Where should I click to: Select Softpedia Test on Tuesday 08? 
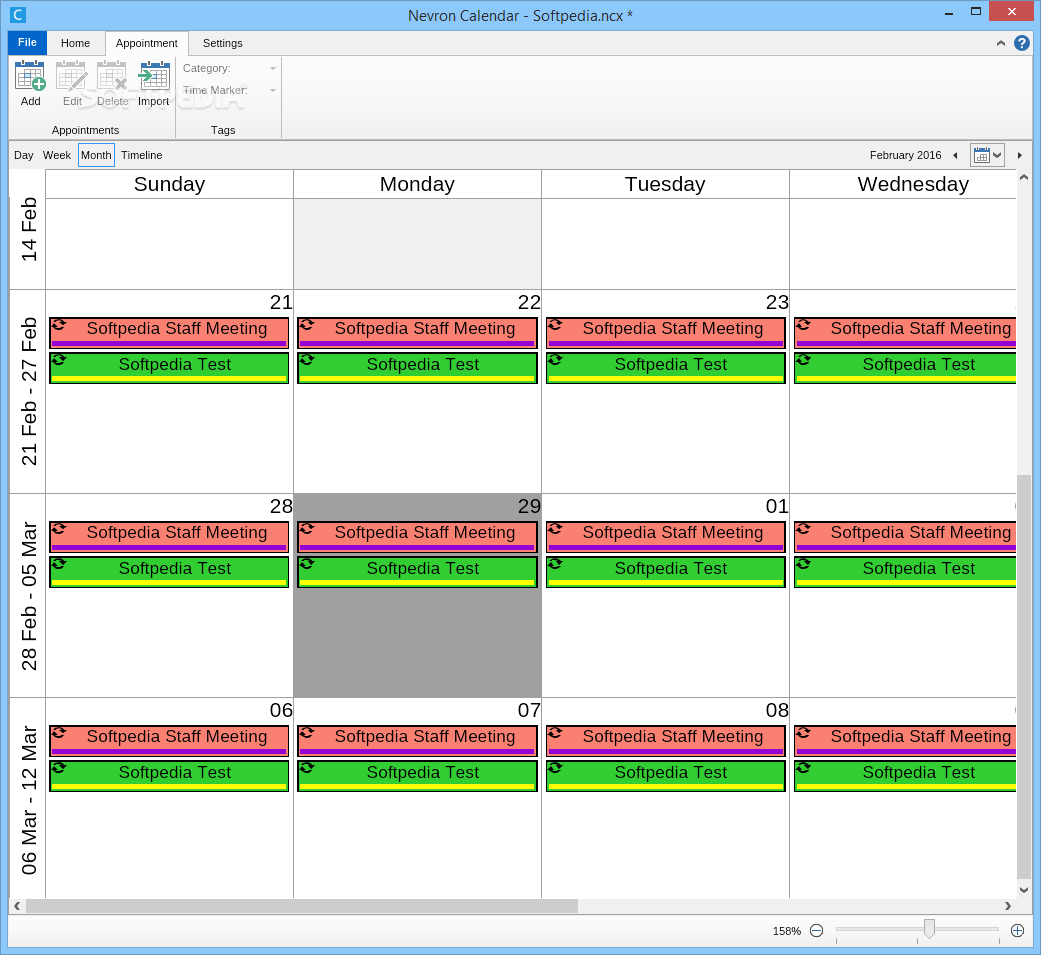pyautogui.click(x=665, y=776)
